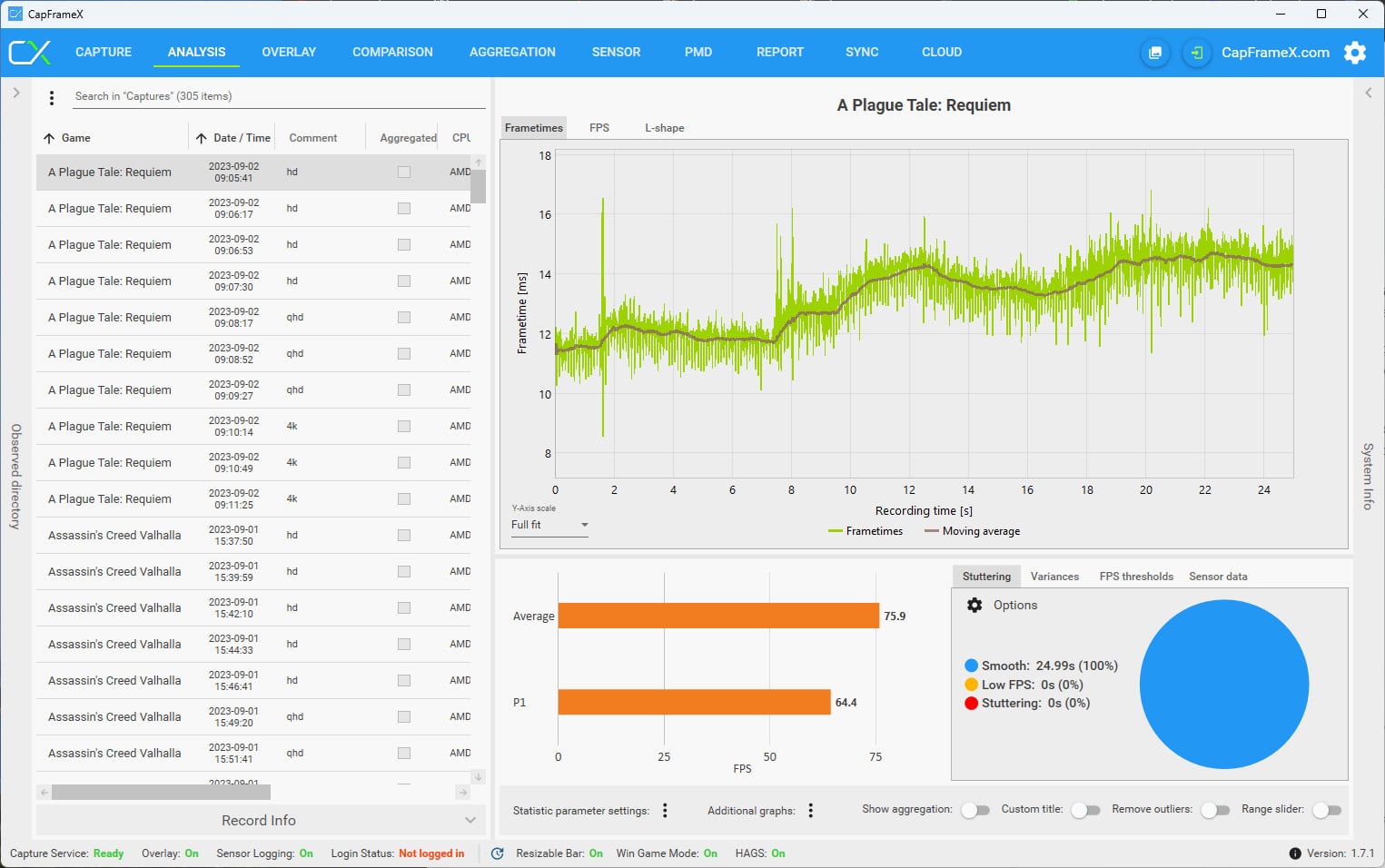Viewport: 1385px width, 868px height.
Task: Check Aggregated box for 09:05:41 capture
Action: 404,173
